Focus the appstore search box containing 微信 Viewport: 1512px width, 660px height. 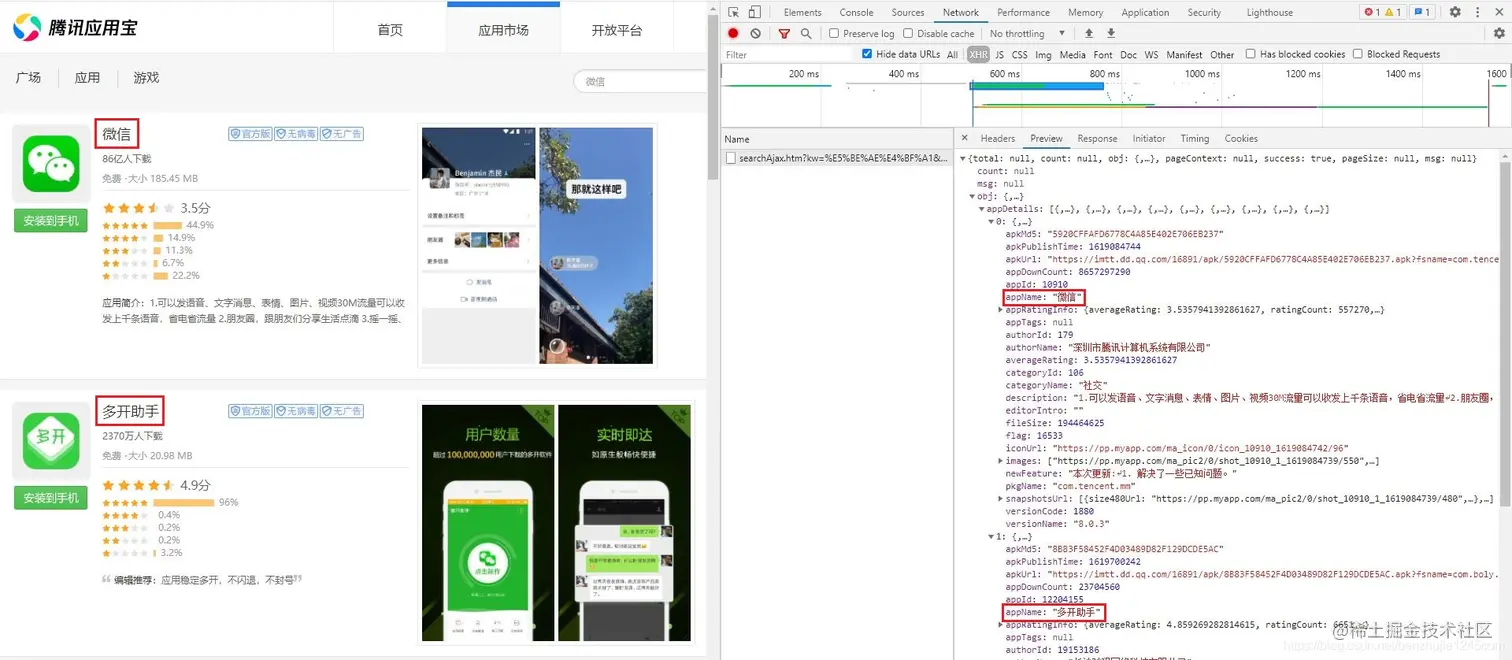click(638, 81)
